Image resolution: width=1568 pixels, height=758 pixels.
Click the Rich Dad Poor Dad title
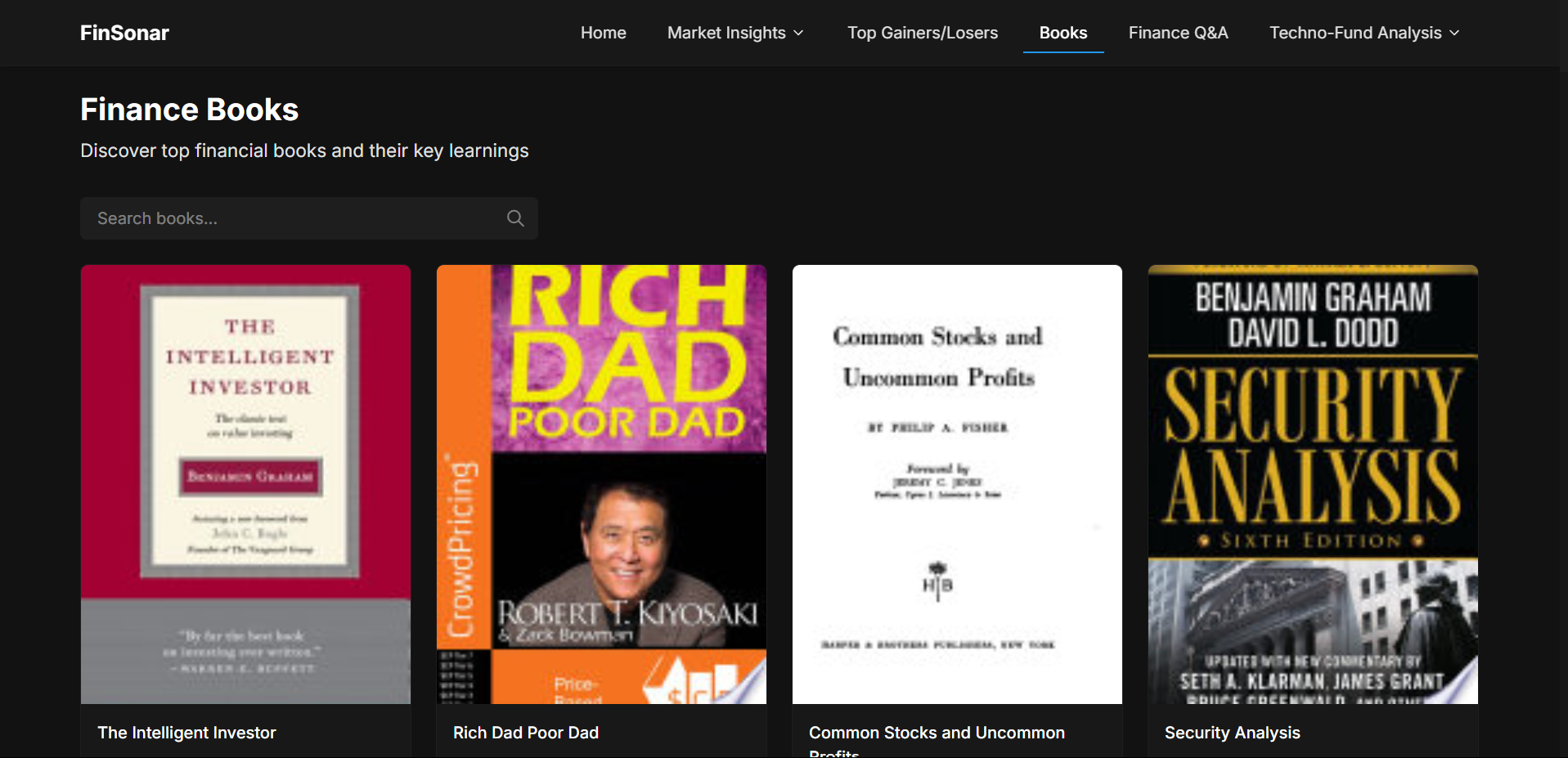point(526,733)
